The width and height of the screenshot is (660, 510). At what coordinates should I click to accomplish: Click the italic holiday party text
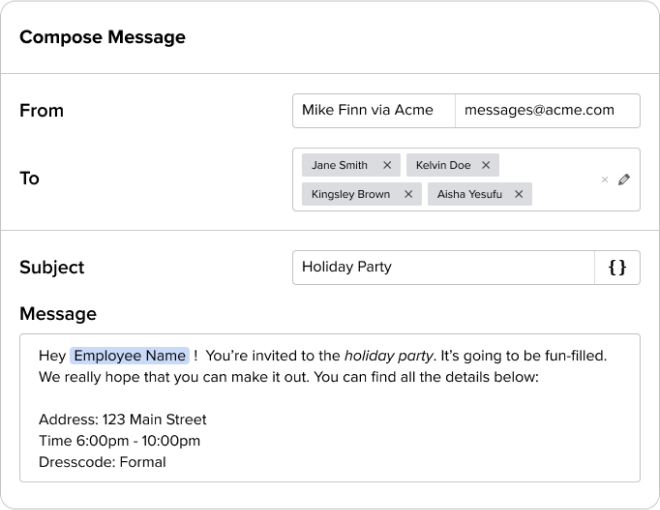389,356
